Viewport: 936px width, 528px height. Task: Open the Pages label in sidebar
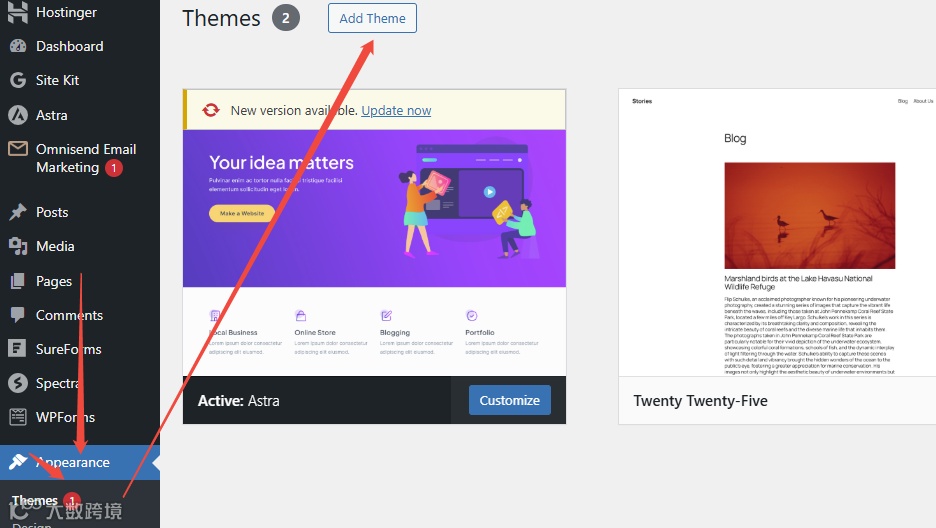(x=54, y=281)
